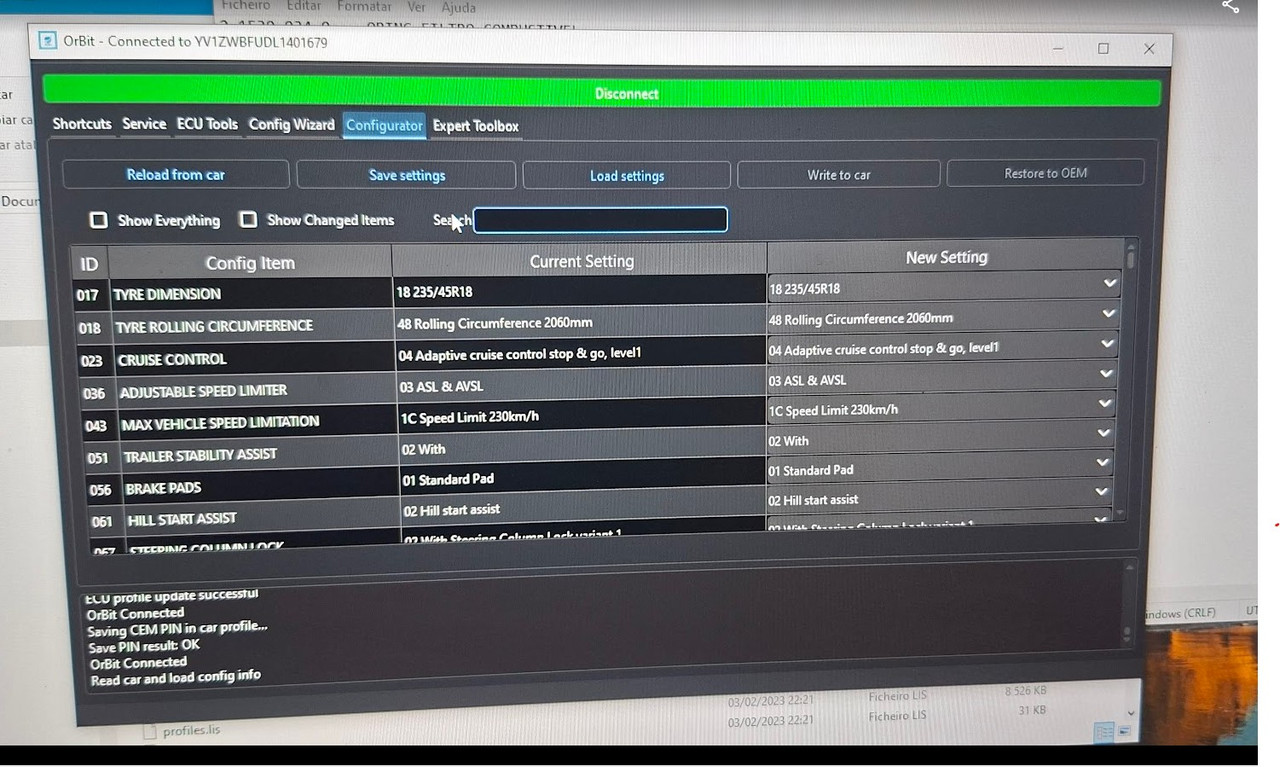Click Restore to OEM button
This screenshot has height=767, width=1280.
tap(1045, 173)
